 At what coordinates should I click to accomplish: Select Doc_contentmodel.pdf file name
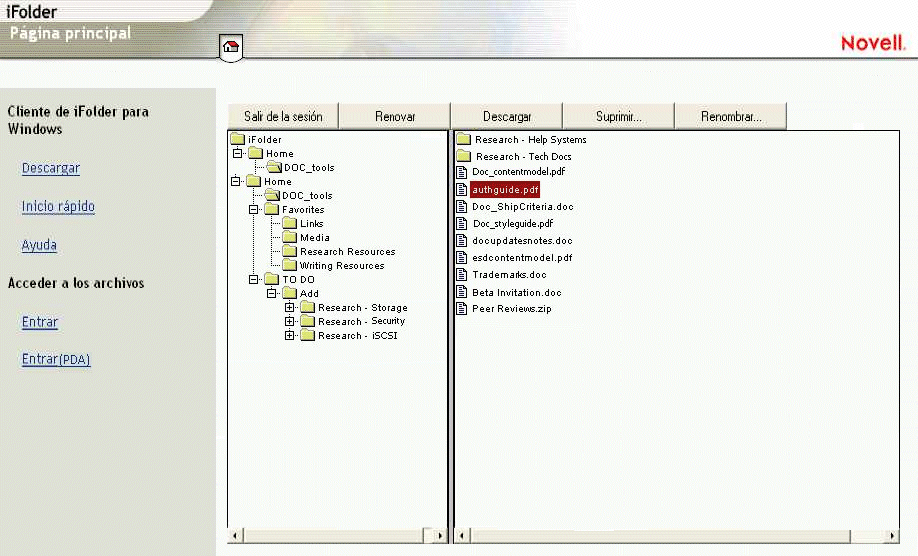tap(519, 172)
